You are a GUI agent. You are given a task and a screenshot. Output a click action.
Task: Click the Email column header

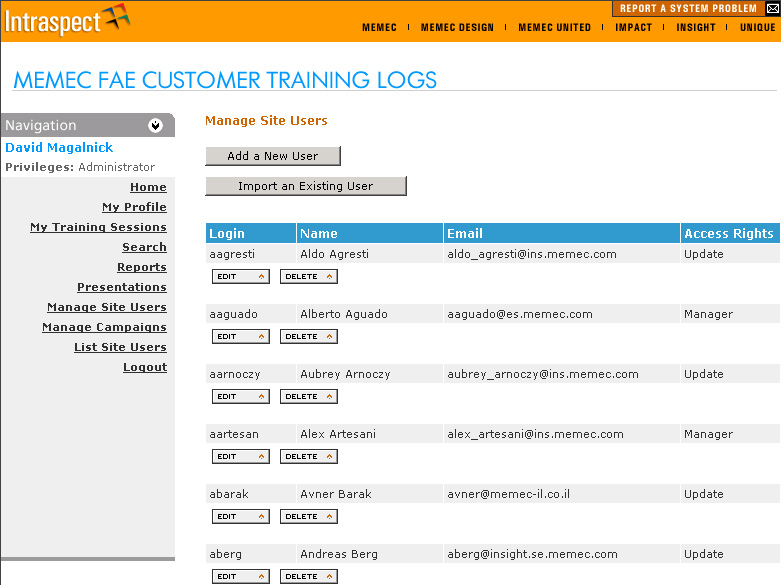[562, 233]
